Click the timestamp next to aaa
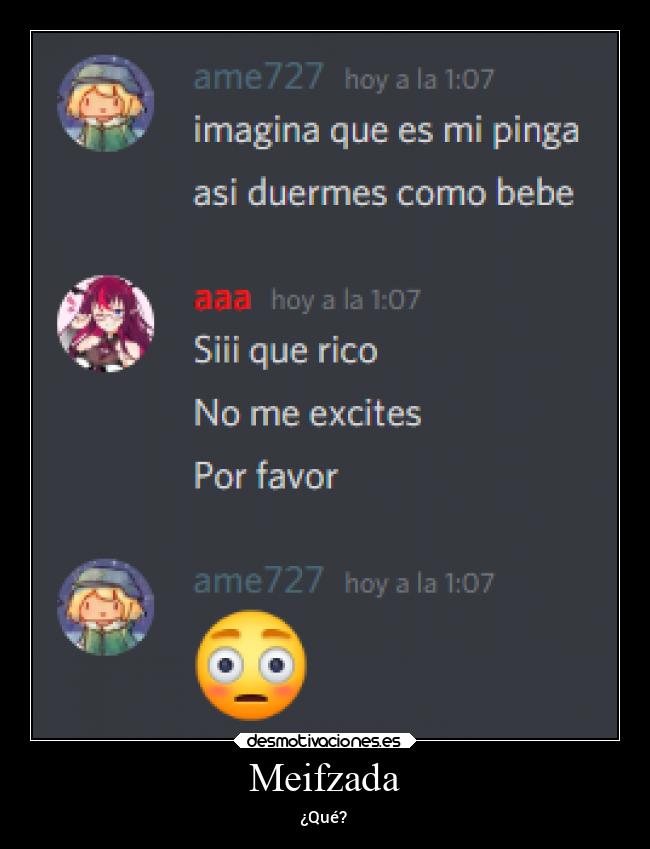 346,300
